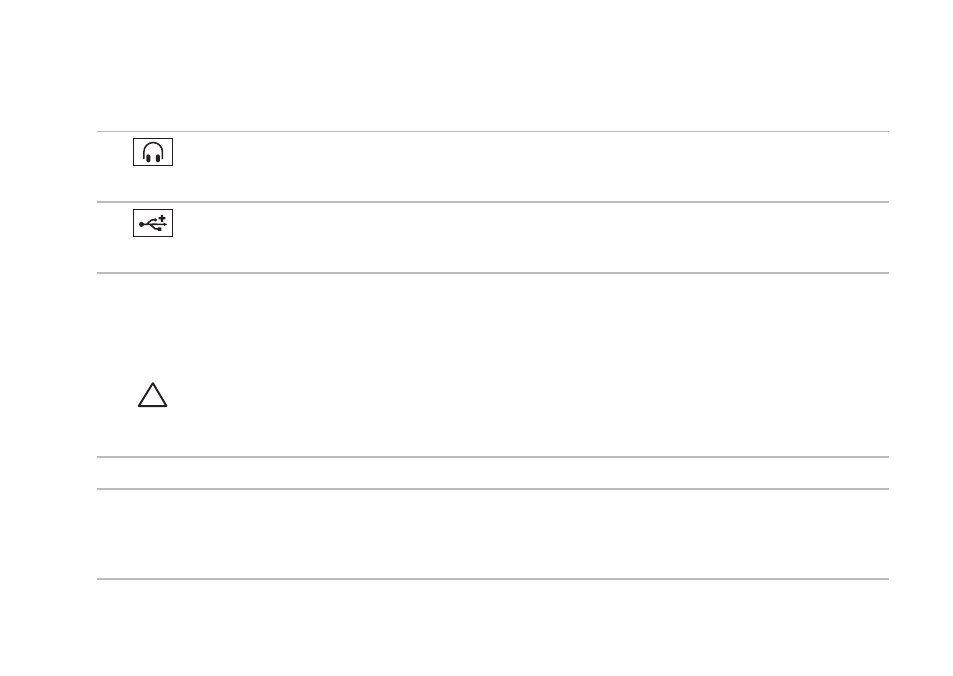Click the divider line above the headphones icon
Viewport: 953px width, 676px height.
[x=493, y=131]
